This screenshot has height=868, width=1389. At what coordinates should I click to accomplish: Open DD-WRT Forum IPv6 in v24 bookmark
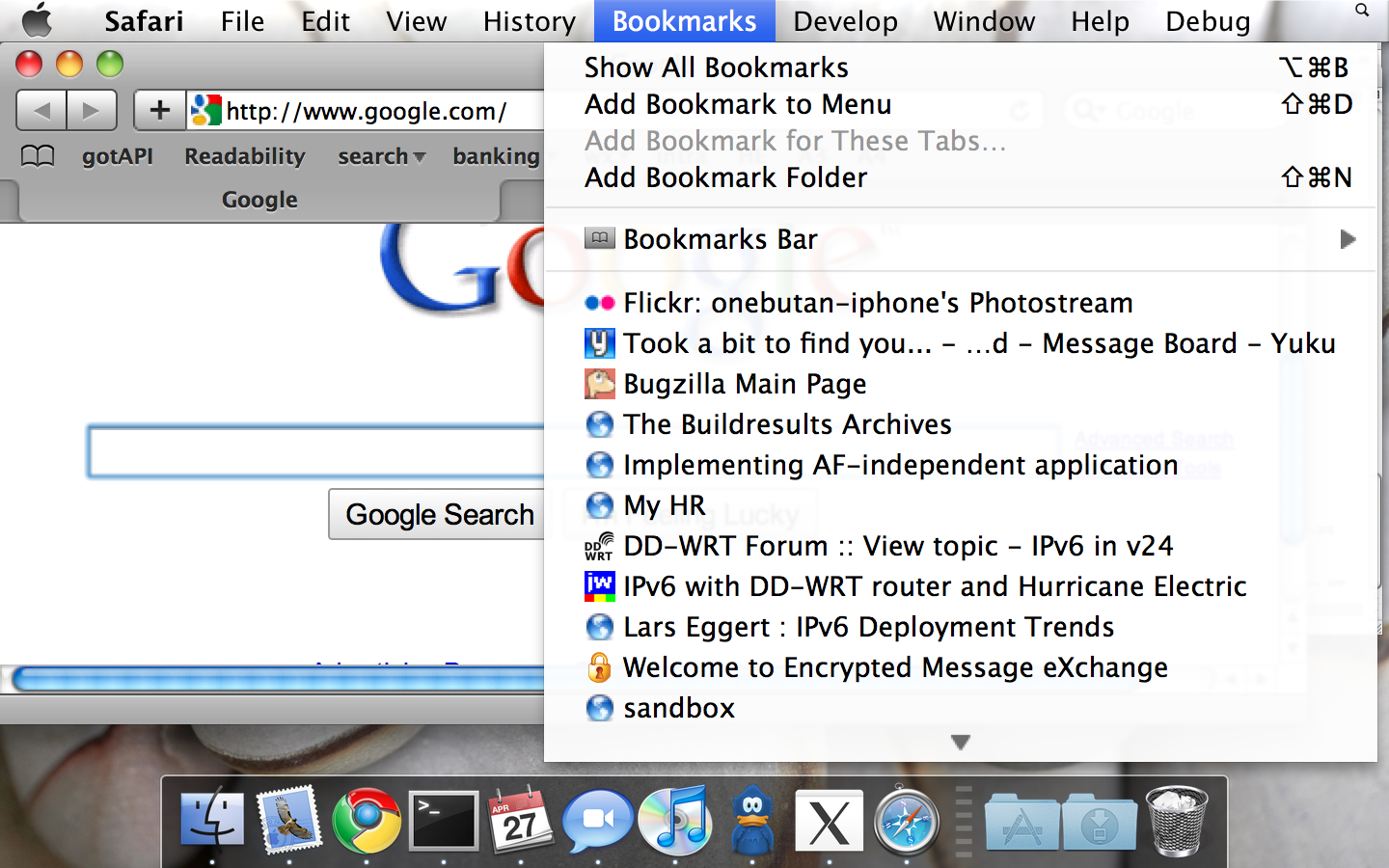click(x=961, y=546)
